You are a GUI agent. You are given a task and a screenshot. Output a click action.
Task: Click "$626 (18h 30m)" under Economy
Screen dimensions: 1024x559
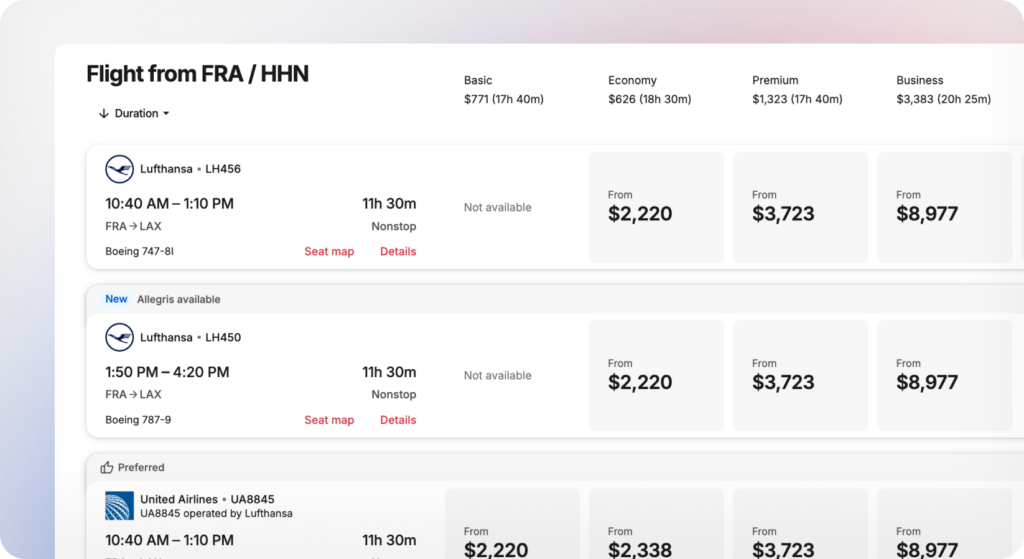(649, 99)
